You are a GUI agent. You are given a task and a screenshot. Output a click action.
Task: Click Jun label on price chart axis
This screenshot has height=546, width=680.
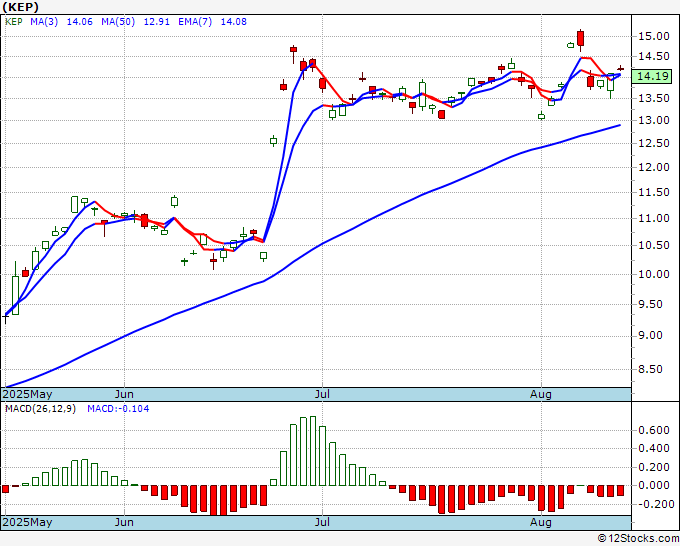click(x=124, y=394)
